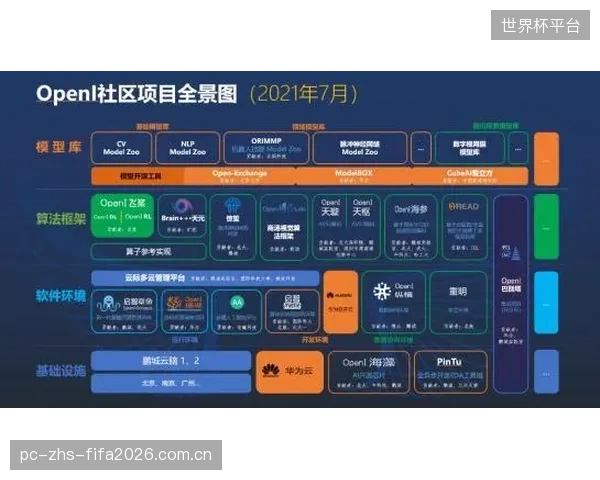600x480 pixels.
Task: Click the OpenI社区项目全景图 title
Action: tap(137, 94)
